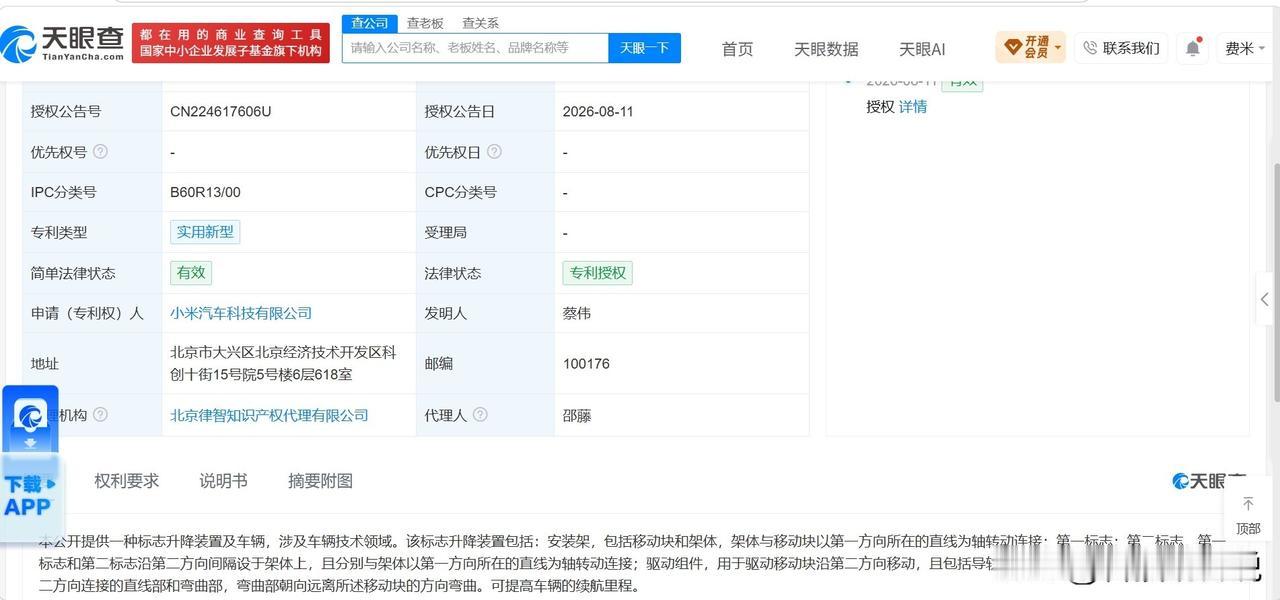Switch to the 摘要附图 tab
The height and width of the screenshot is (600, 1280).
click(x=320, y=481)
